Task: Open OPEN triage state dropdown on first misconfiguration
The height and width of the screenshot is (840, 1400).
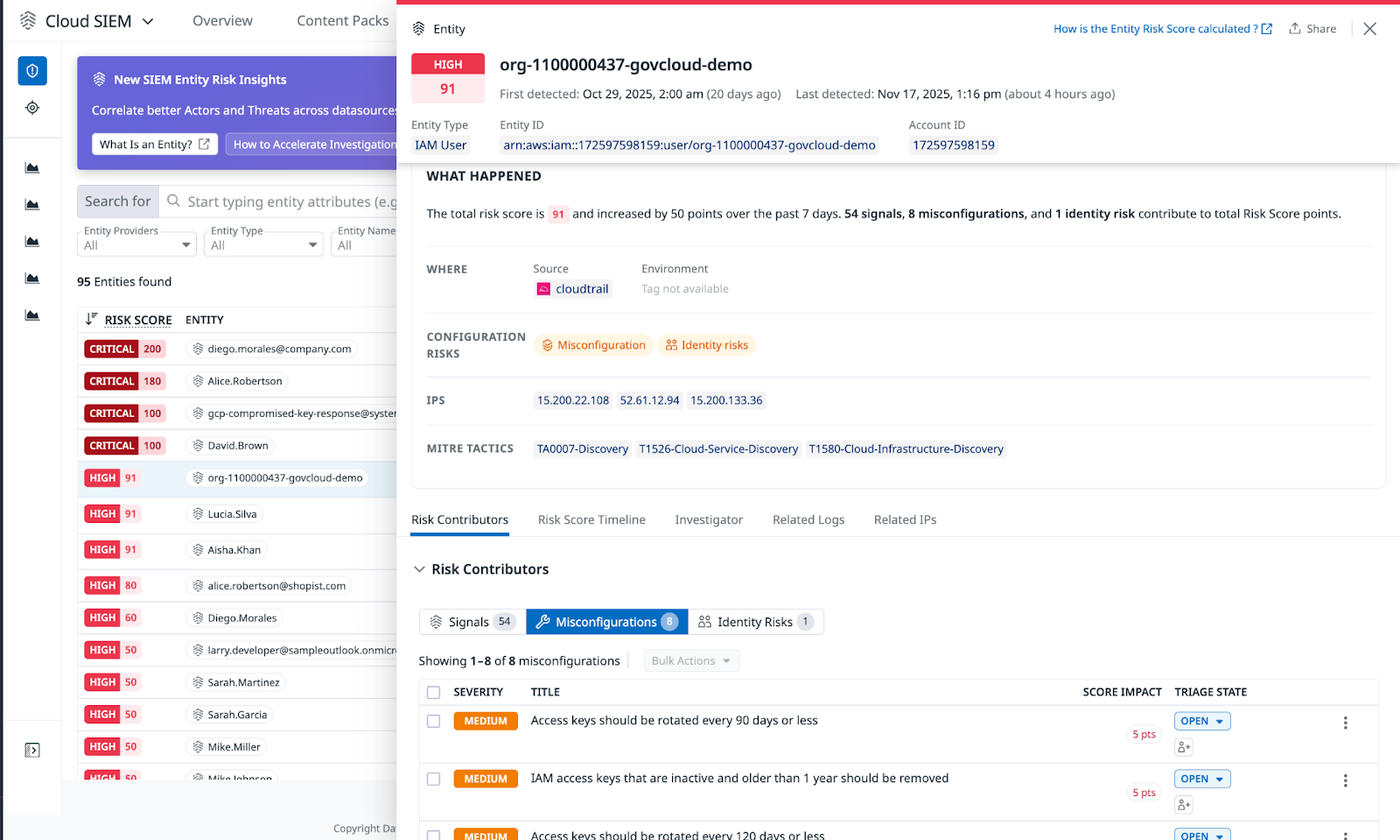Action: [1202, 721]
